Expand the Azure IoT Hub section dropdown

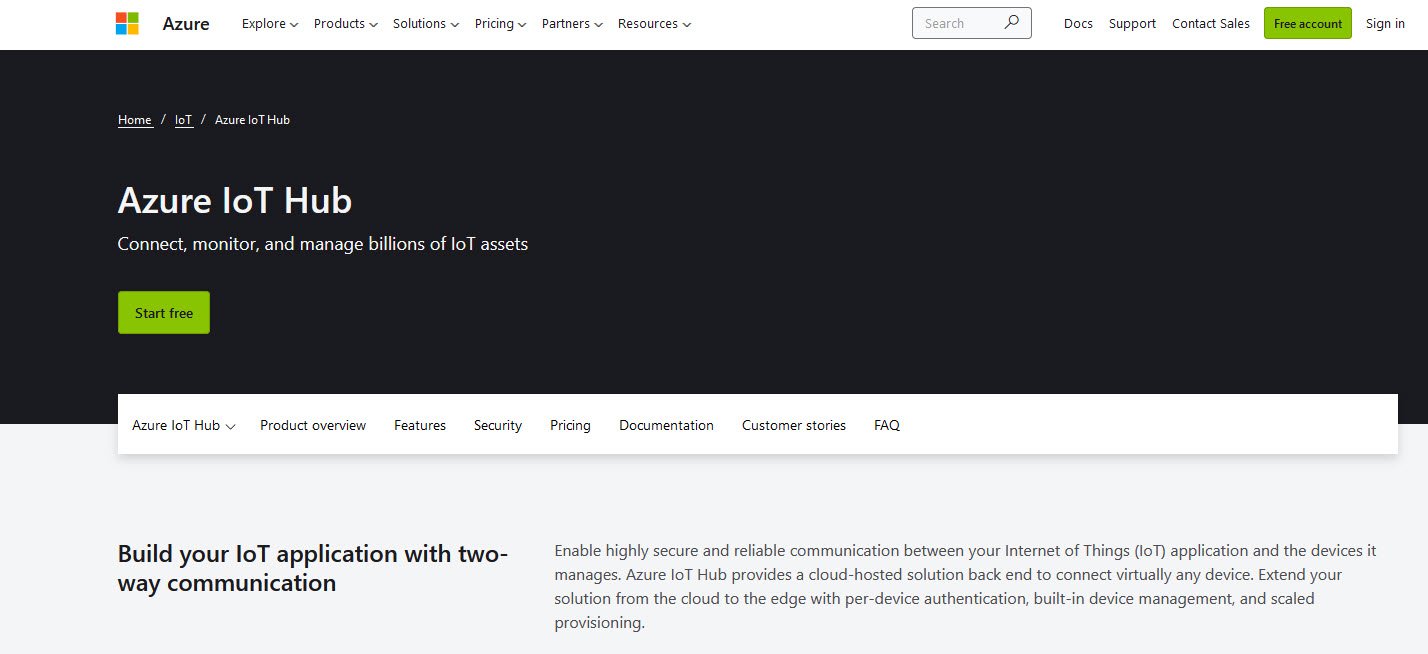point(184,425)
